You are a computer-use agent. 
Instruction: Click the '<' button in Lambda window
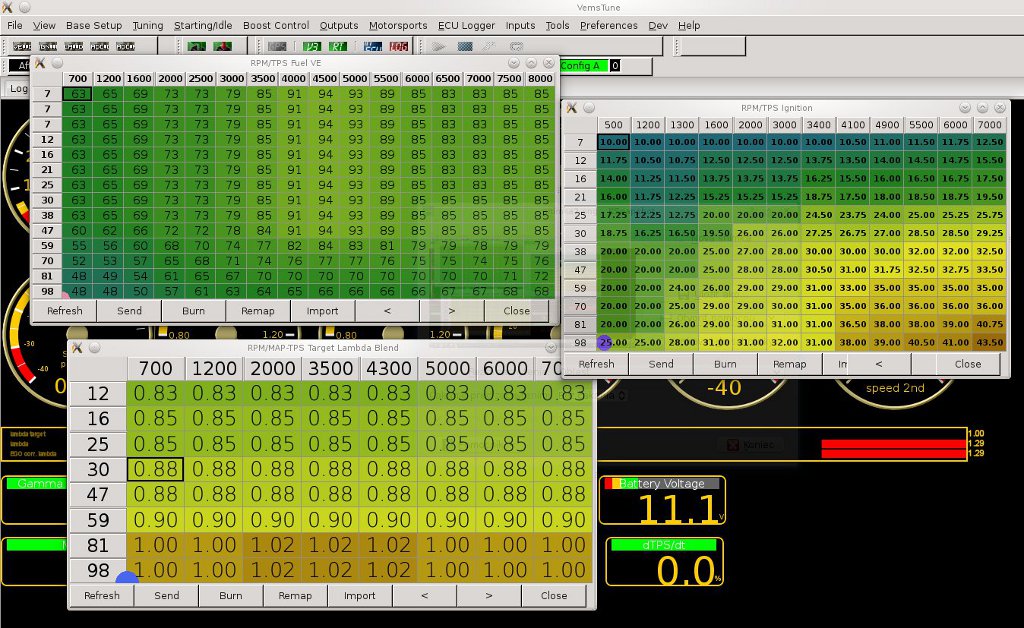[x=424, y=595]
